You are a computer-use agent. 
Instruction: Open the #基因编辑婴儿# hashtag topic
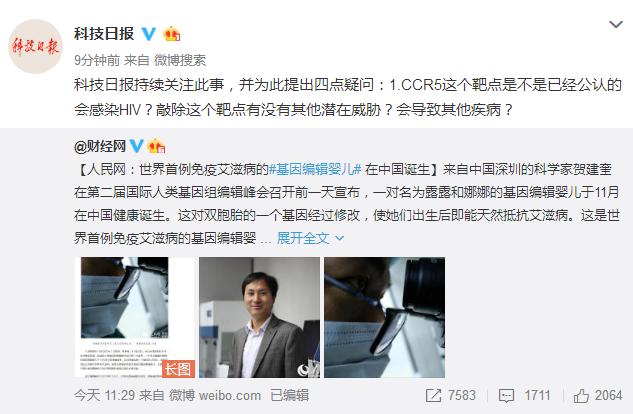tap(315, 169)
